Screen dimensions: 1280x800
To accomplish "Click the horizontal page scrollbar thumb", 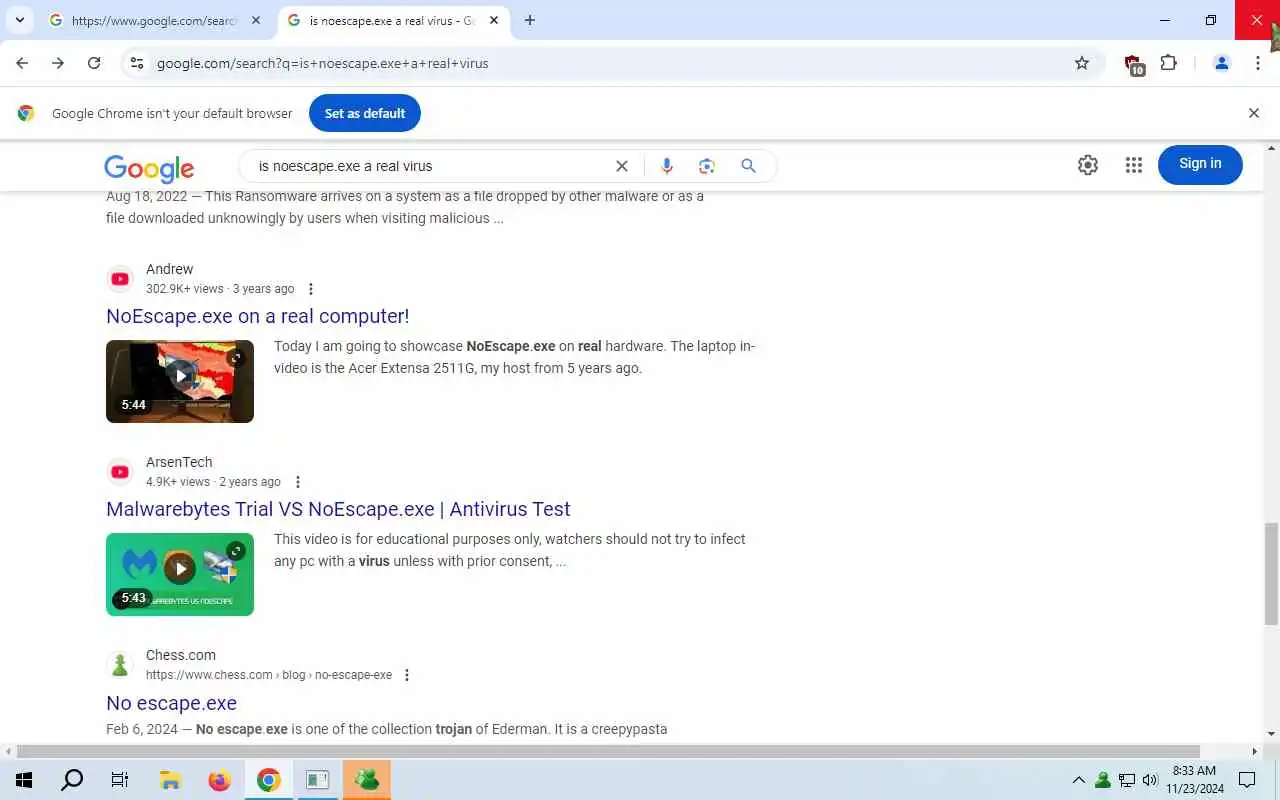I will [608, 751].
